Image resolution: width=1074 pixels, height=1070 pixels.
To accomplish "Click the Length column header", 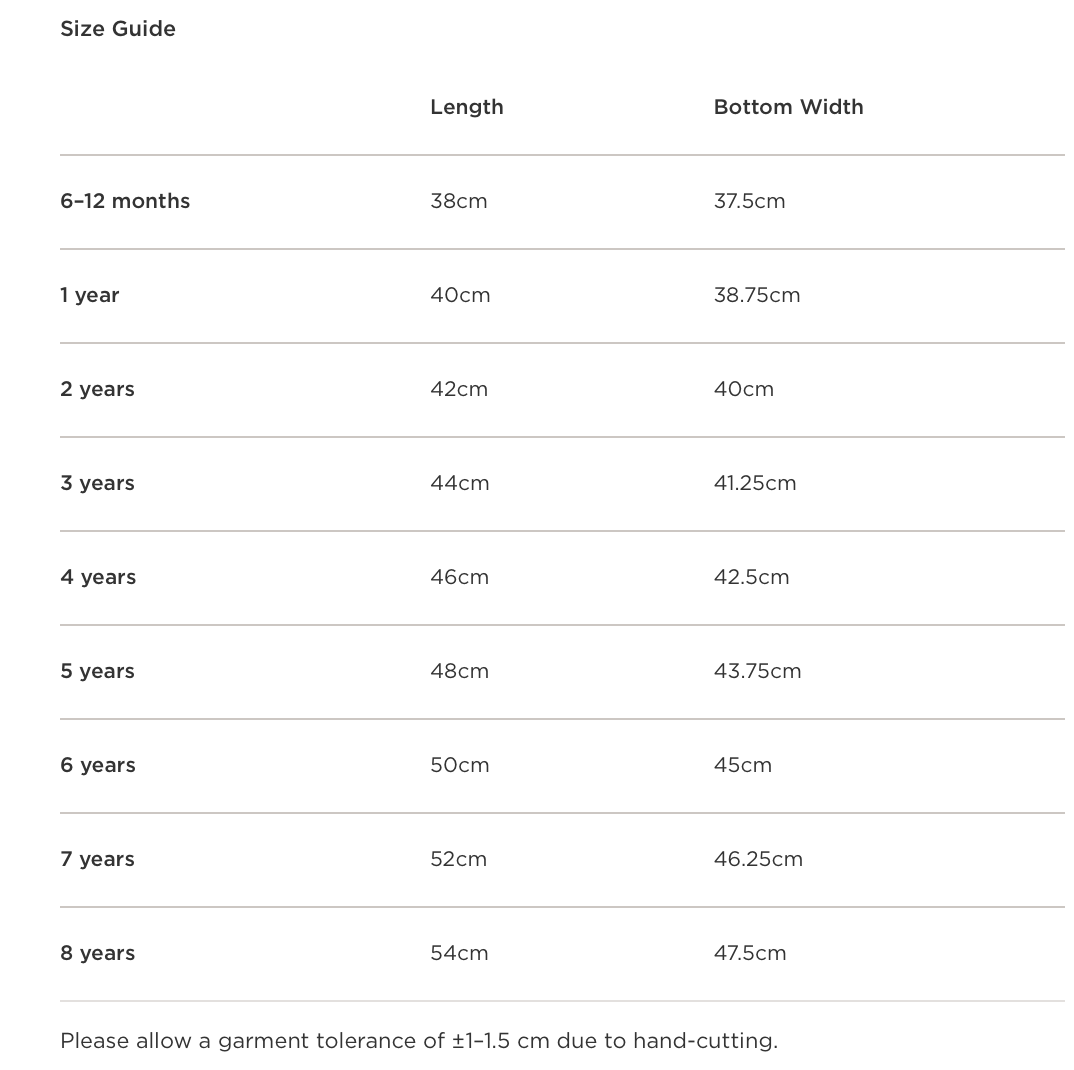I will pyautogui.click(x=466, y=107).
